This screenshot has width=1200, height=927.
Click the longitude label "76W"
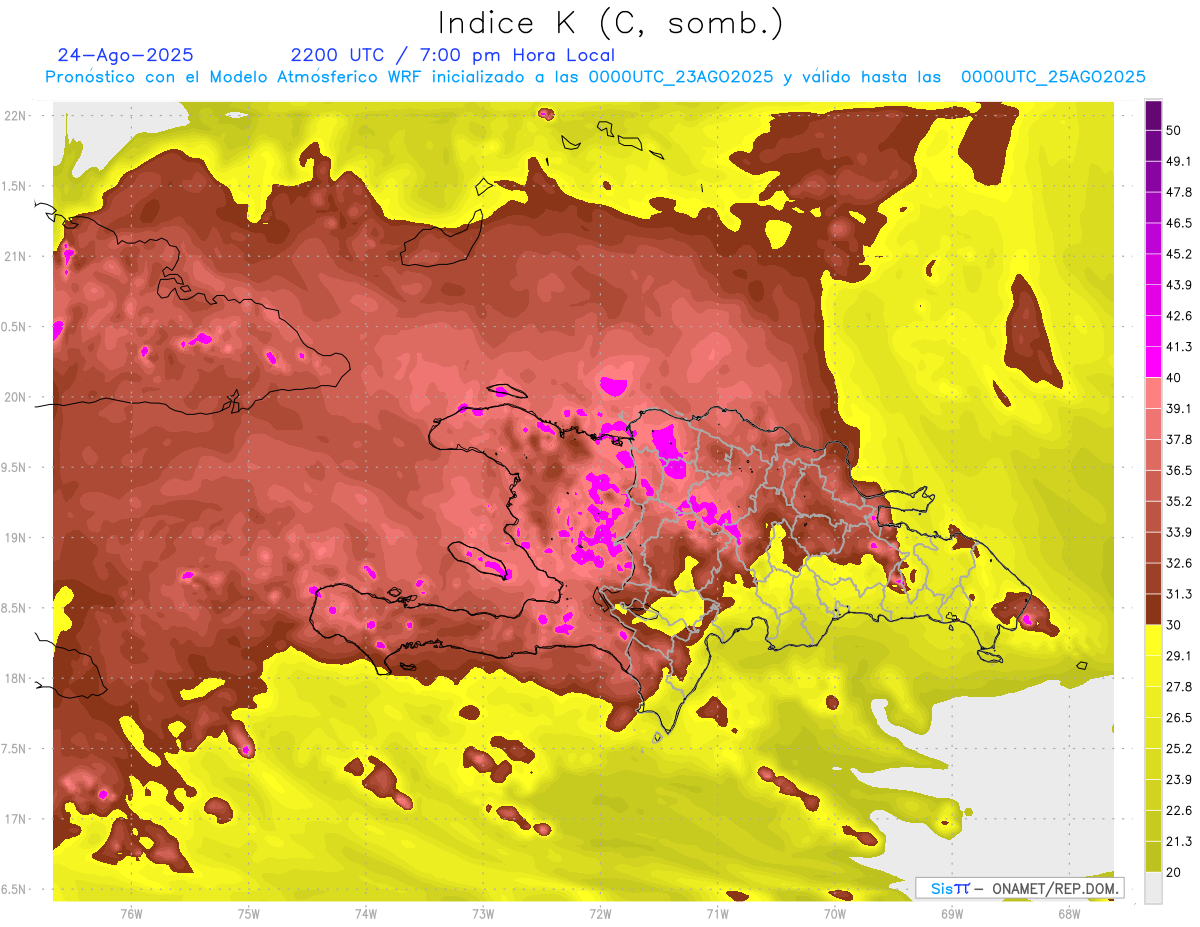131,914
